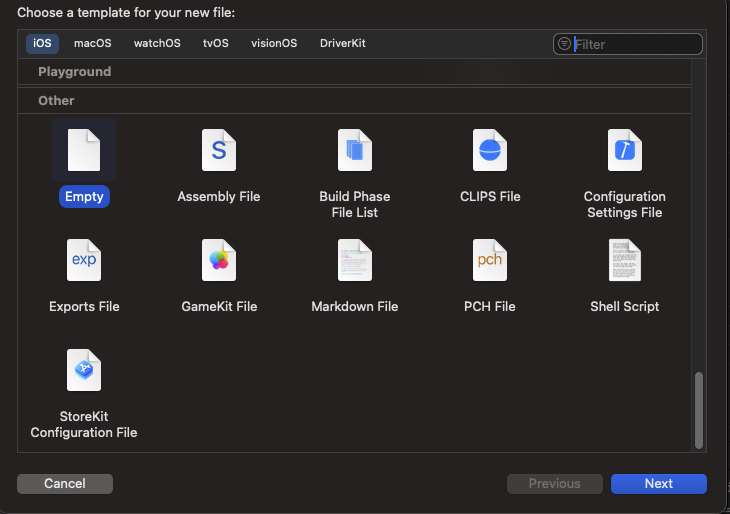Switch to the macOS platform tab
Screen dimensions: 730x514
[93, 43]
